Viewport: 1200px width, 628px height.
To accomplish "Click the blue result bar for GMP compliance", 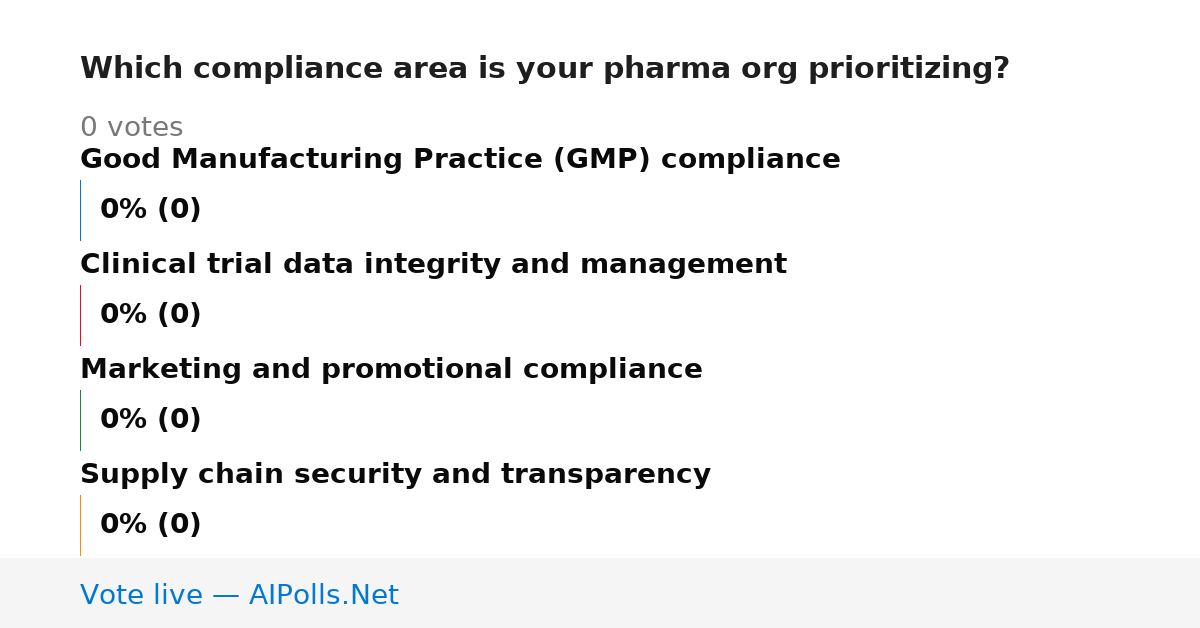I will coord(80,210).
